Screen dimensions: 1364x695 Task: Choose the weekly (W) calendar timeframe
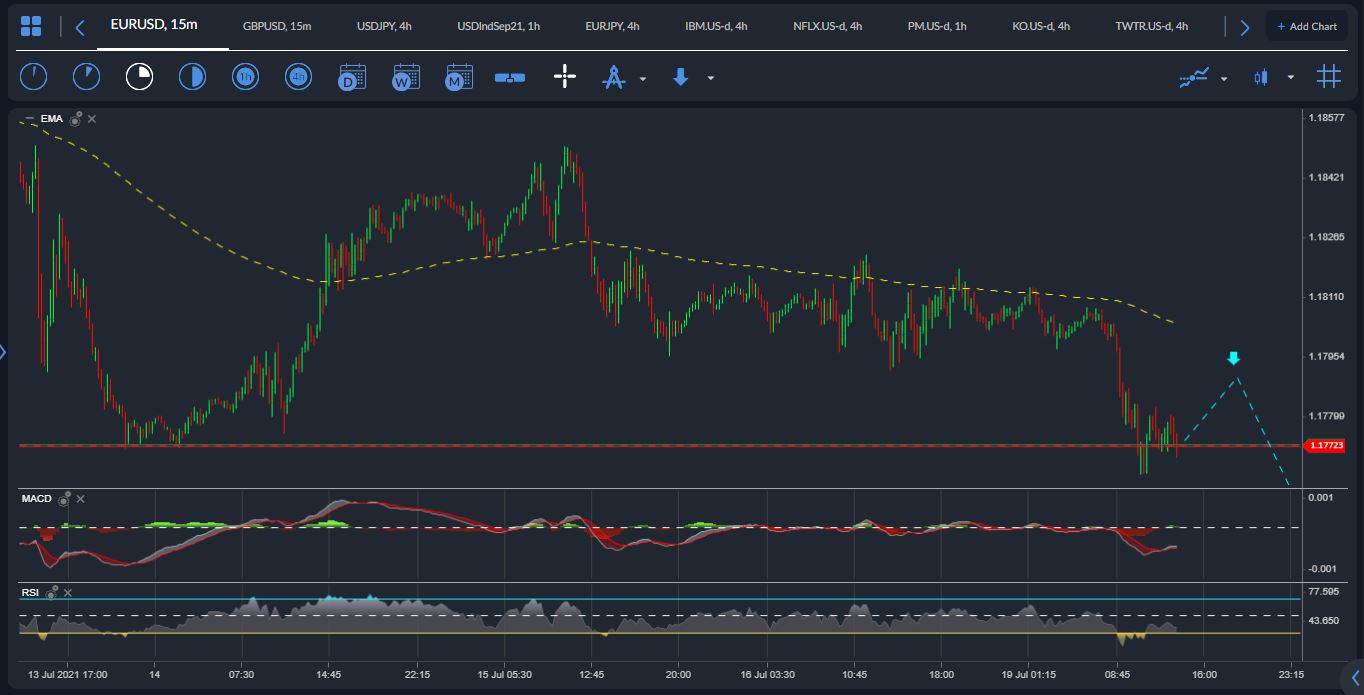[x=405, y=77]
